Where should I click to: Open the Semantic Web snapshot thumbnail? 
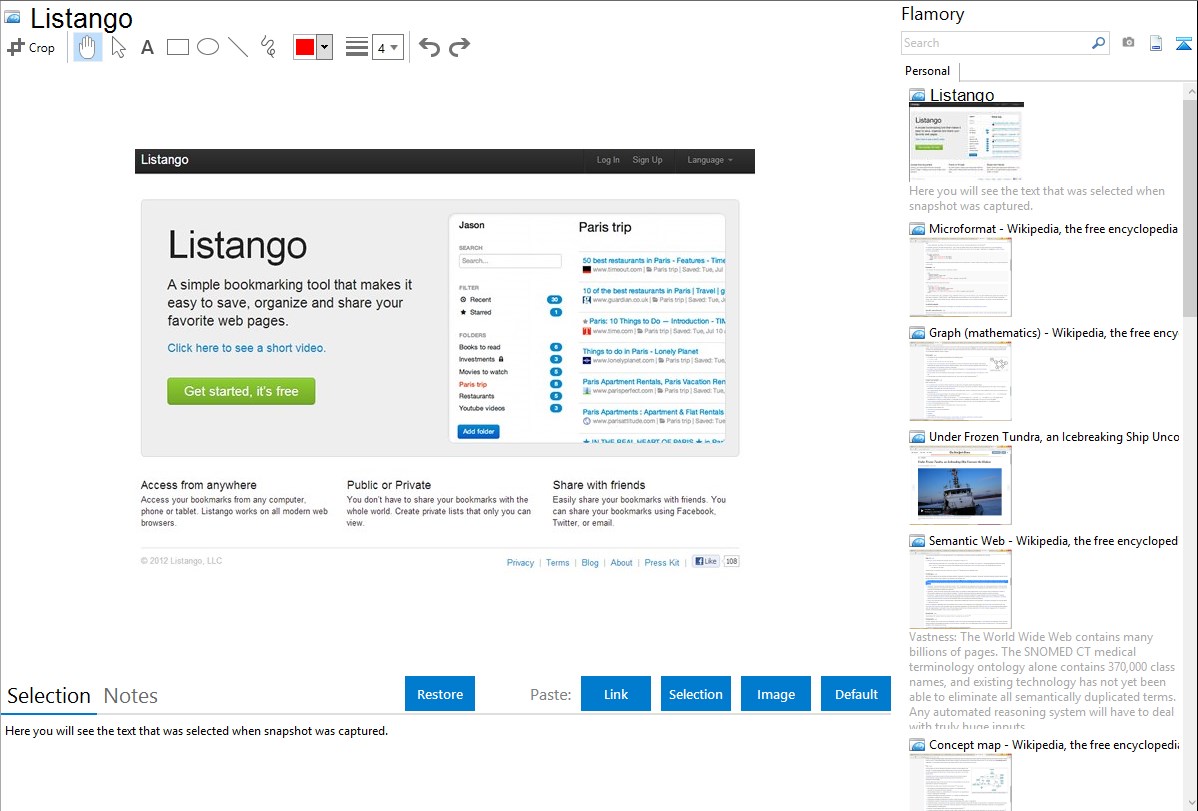click(960, 589)
